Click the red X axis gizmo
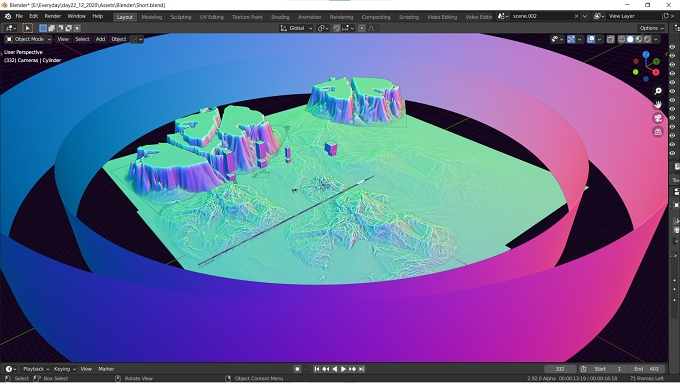The height and width of the screenshot is (383, 680). 656,72
